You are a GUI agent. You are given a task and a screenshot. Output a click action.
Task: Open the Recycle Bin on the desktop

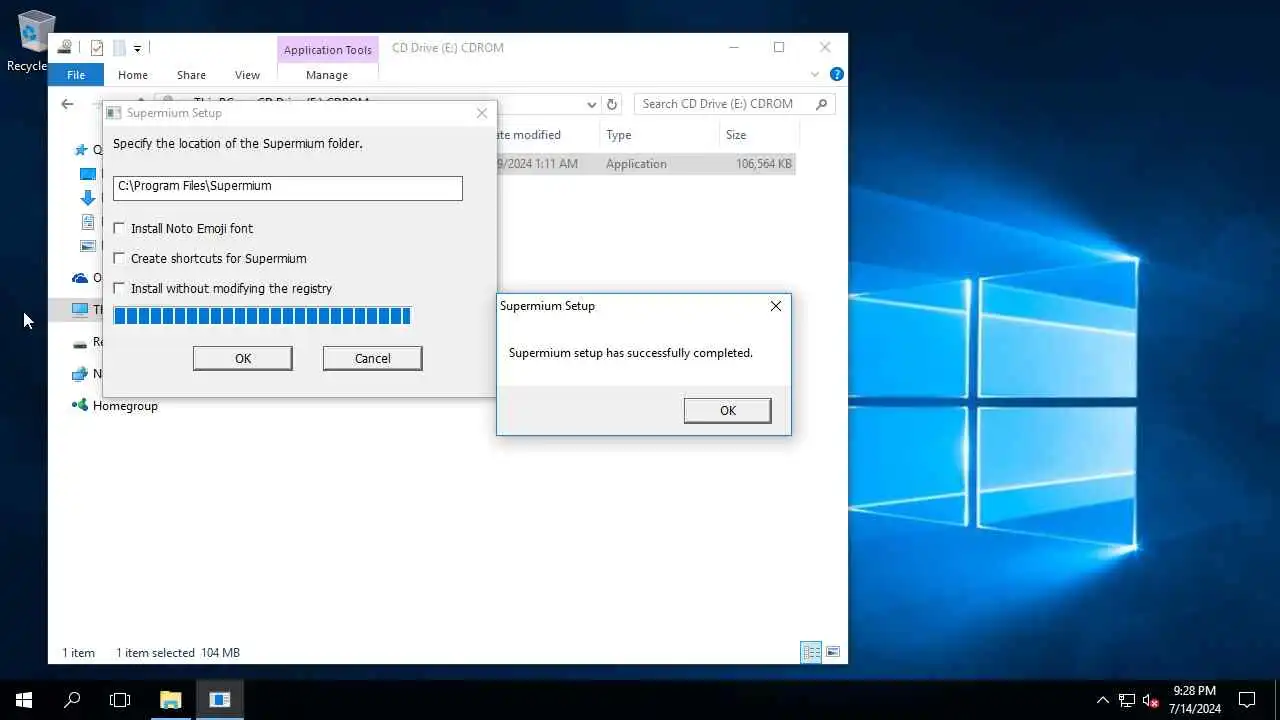pos(36,41)
